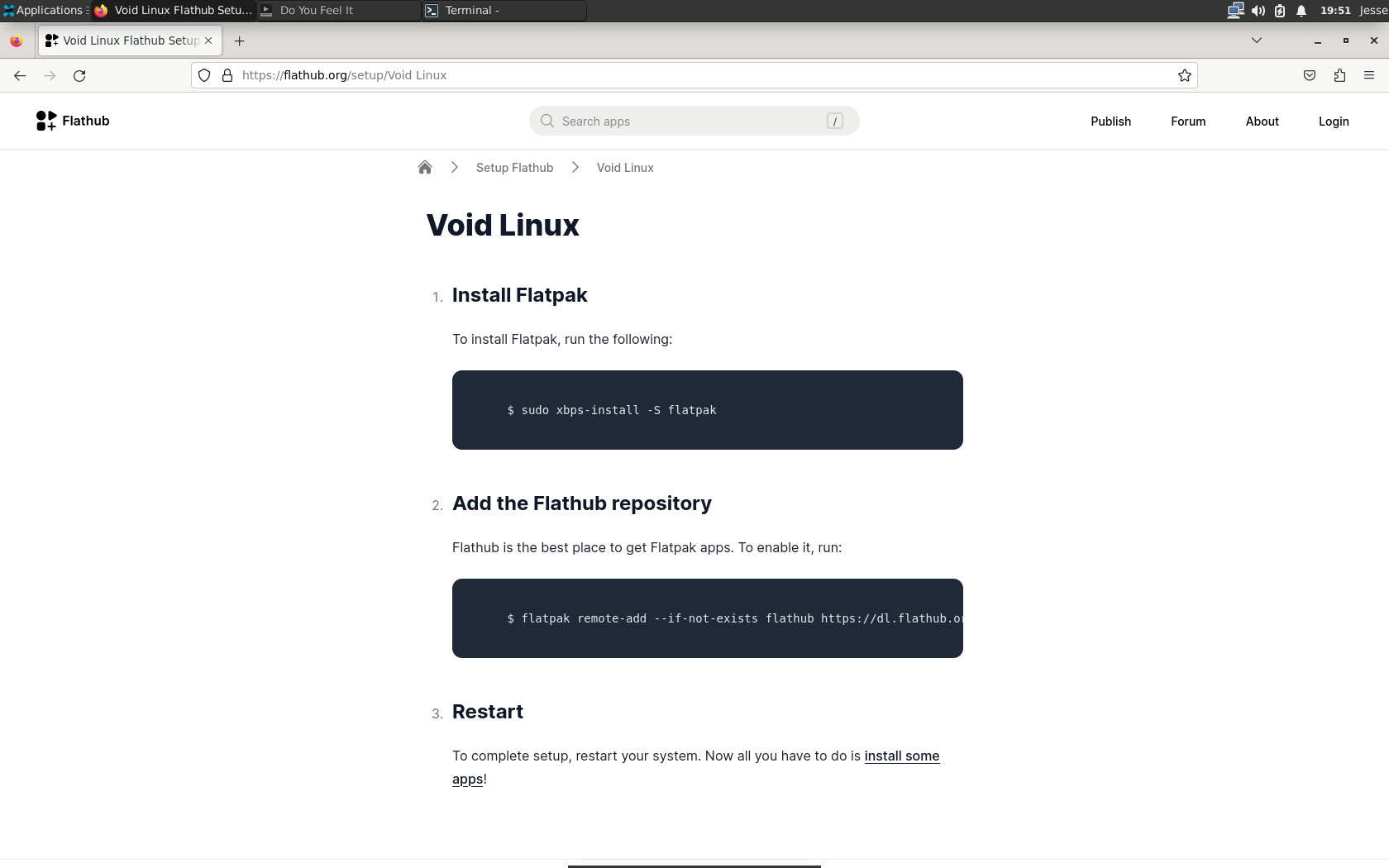The width and height of the screenshot is (1389, 868).
Task: Click the Firefox icon left of tabs
Action: (16, 41)
